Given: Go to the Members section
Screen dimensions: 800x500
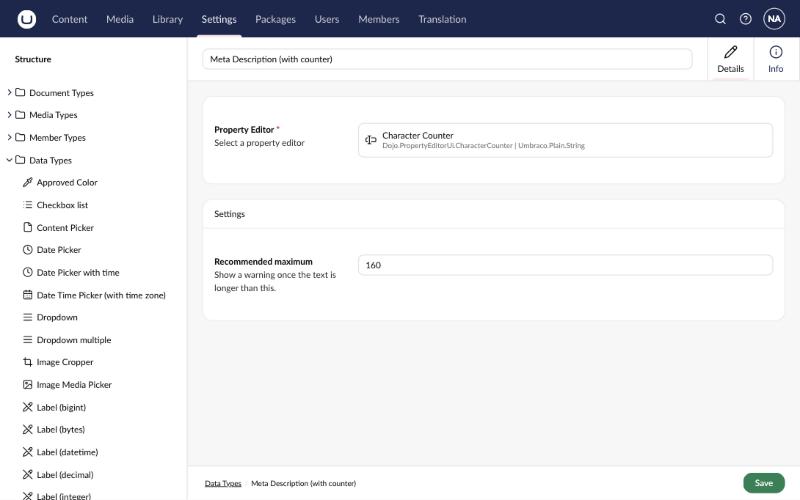Looking at the screenshot, I should pos(379,19).
